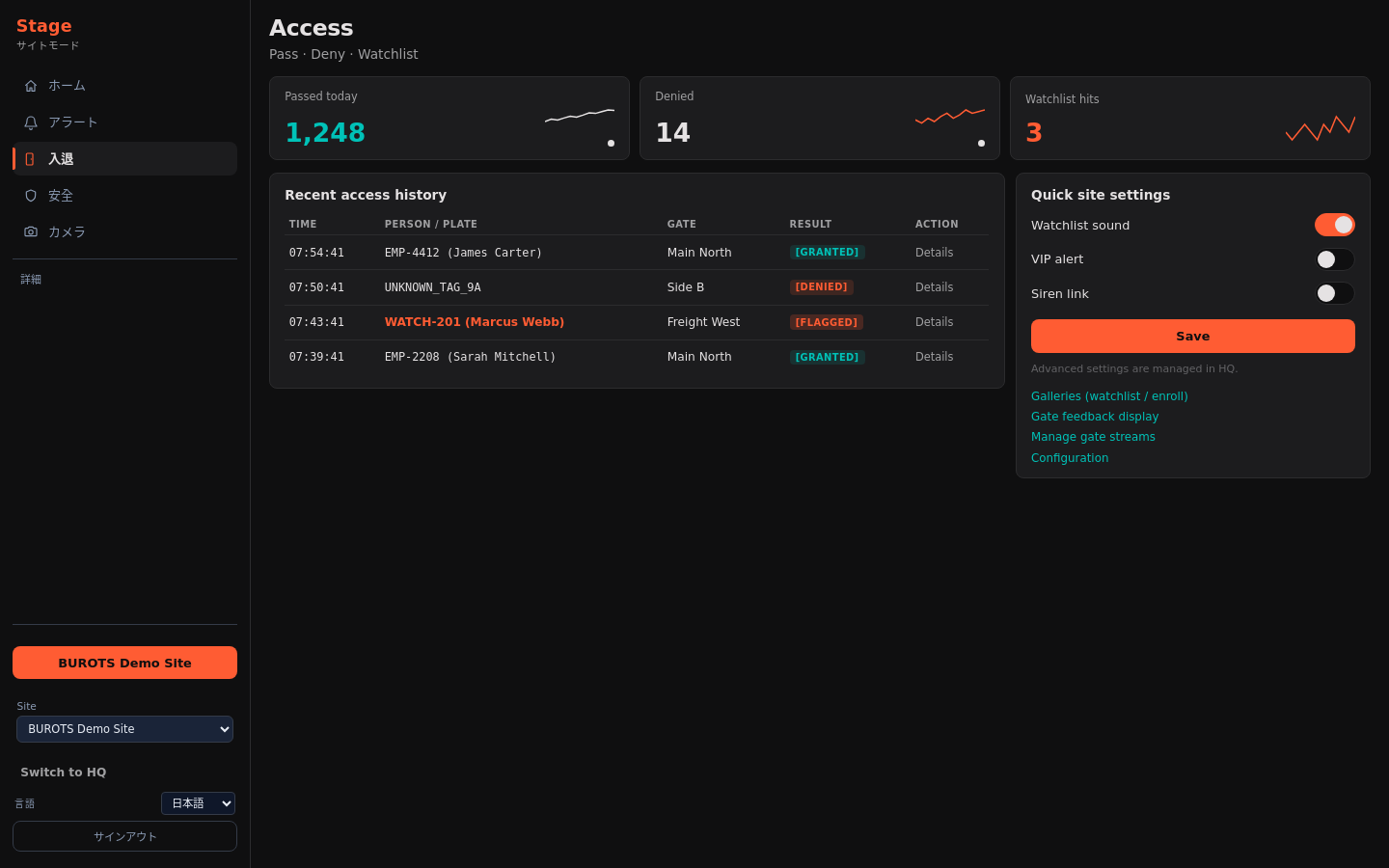Click the Watchlist hits count 3
Image resolution: width=1389 pixels, height=868 pixels.
(x=1034, y=133)
